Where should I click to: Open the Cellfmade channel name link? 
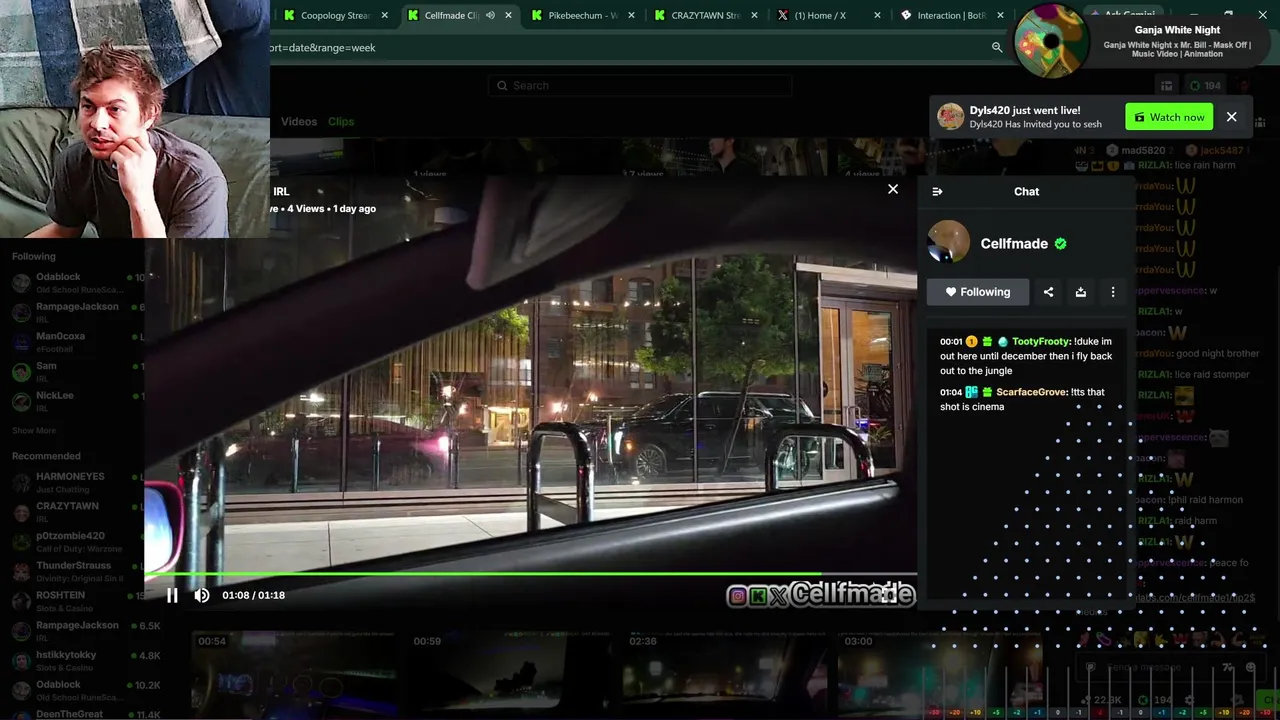(x=1014, y=244)
